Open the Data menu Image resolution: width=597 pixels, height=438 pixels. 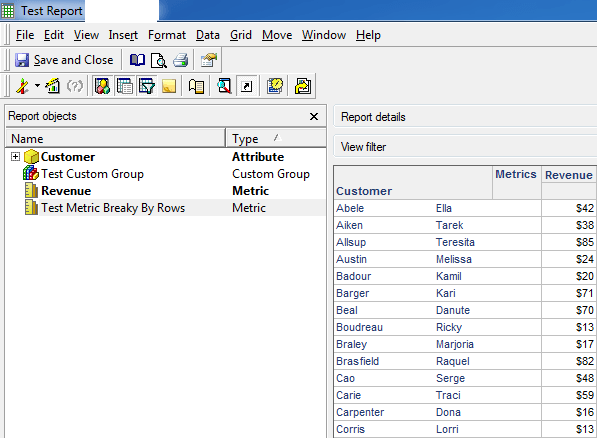208,35
